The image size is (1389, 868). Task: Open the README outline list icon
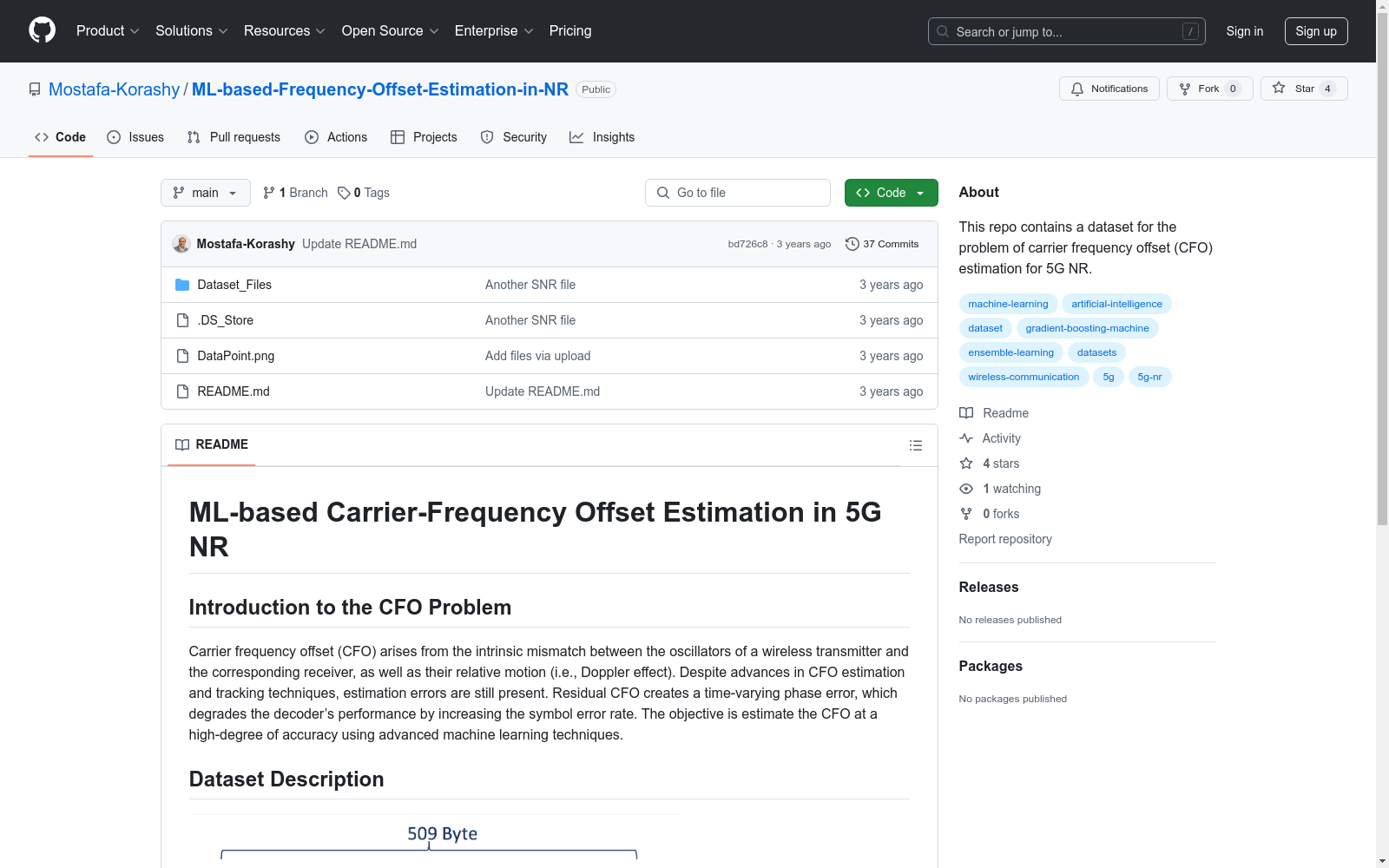click(x=915, y=445)
